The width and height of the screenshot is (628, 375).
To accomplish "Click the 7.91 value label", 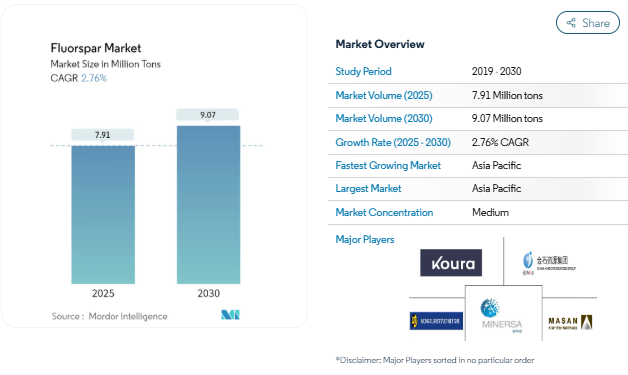I will pos(103,135).
